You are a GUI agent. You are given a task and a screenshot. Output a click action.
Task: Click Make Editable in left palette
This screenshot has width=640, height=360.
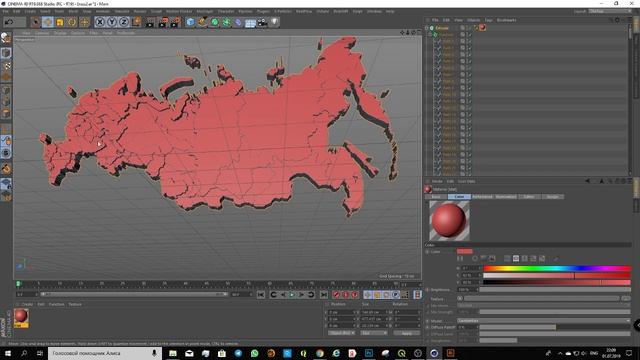(x=6, y=38)
